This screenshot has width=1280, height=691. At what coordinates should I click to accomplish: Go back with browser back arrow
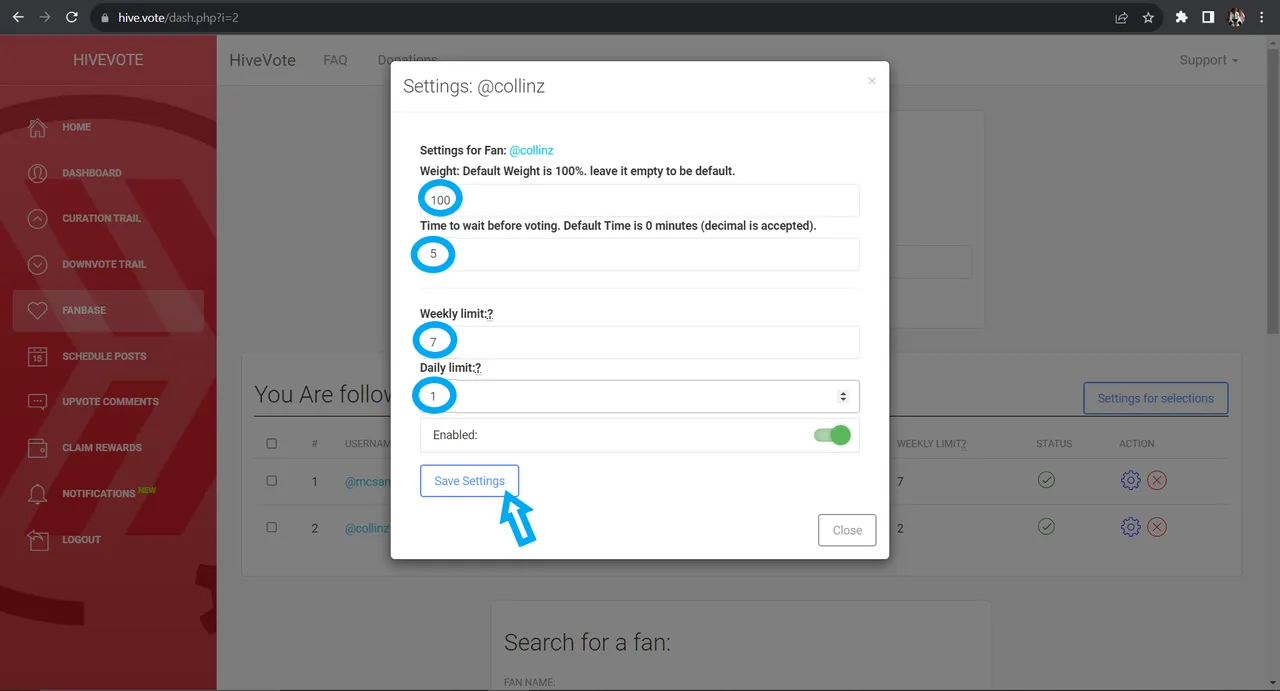17,17
